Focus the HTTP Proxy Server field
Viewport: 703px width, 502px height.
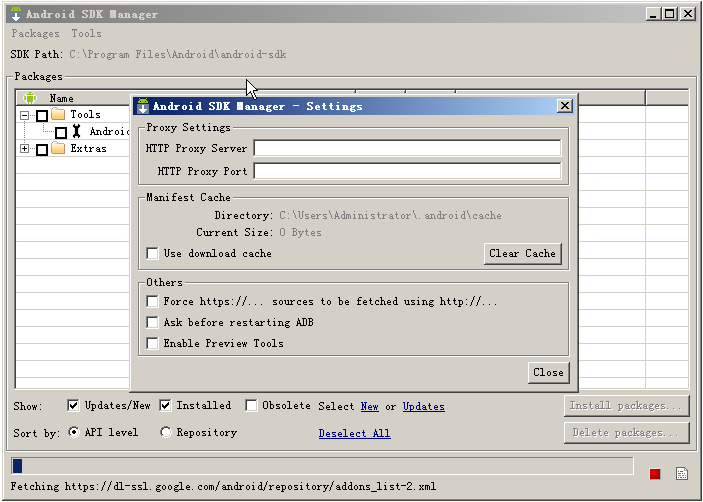pos(407,148)
